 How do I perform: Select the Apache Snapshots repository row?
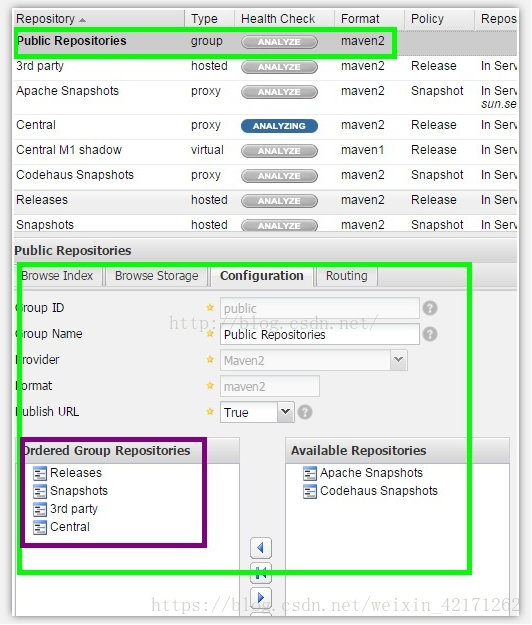[x=265, y=97]
